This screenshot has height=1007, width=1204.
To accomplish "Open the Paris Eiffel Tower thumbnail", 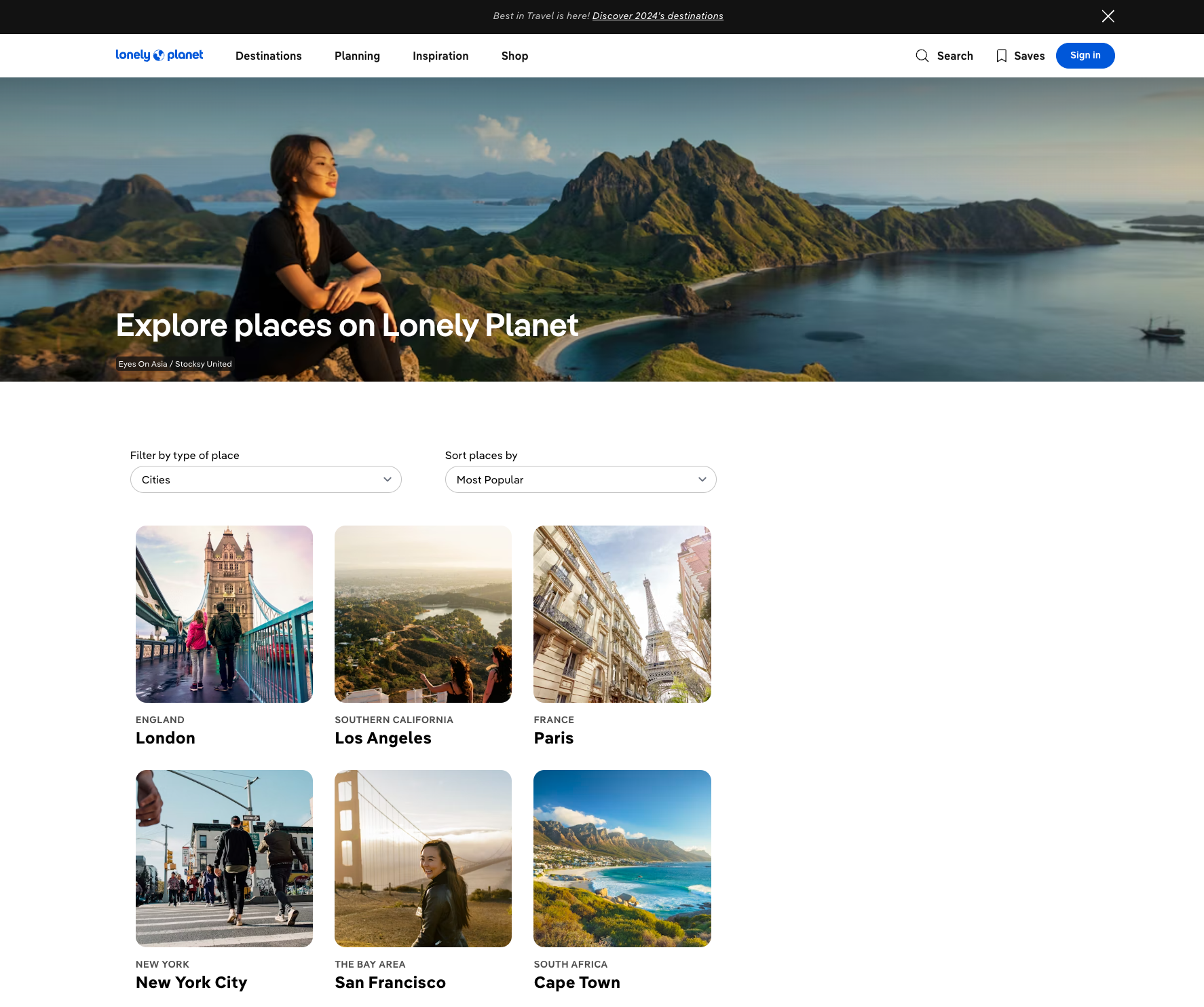I will (622, 614).
